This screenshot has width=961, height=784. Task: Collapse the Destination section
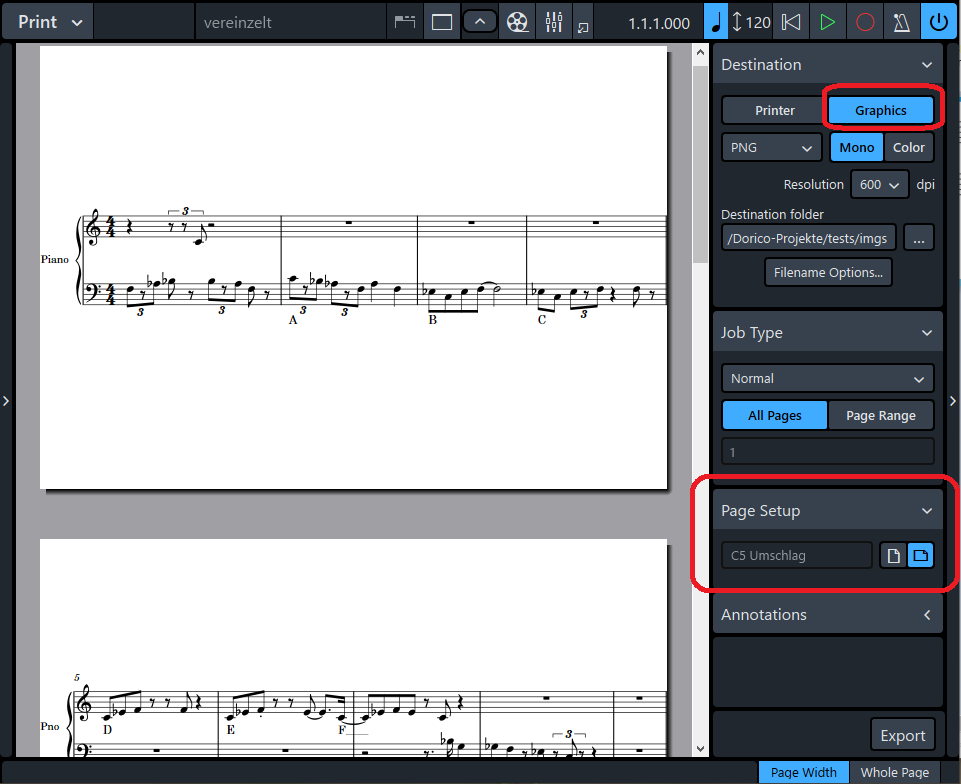tap(927, 64)
